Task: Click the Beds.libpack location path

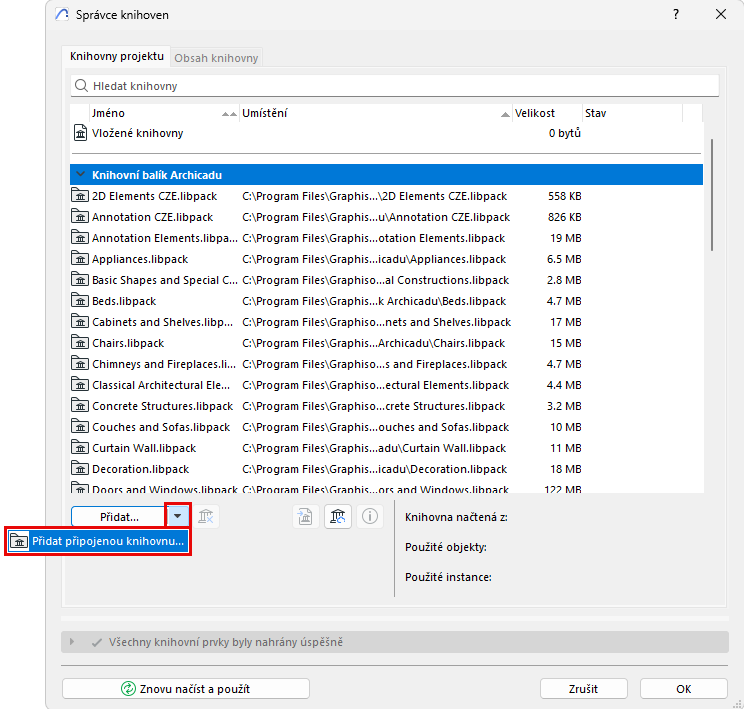Action: pos(374,300)
